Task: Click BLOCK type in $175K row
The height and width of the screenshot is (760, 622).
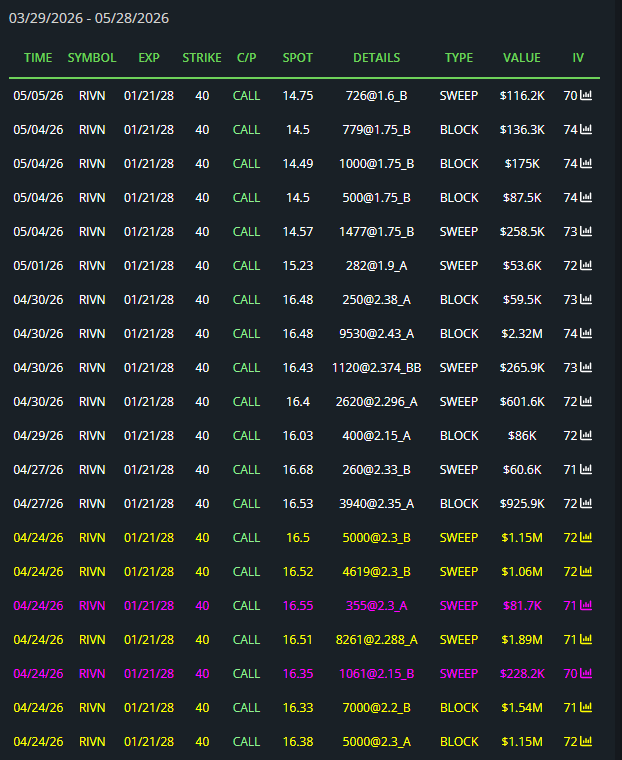Action: point(459,163)
